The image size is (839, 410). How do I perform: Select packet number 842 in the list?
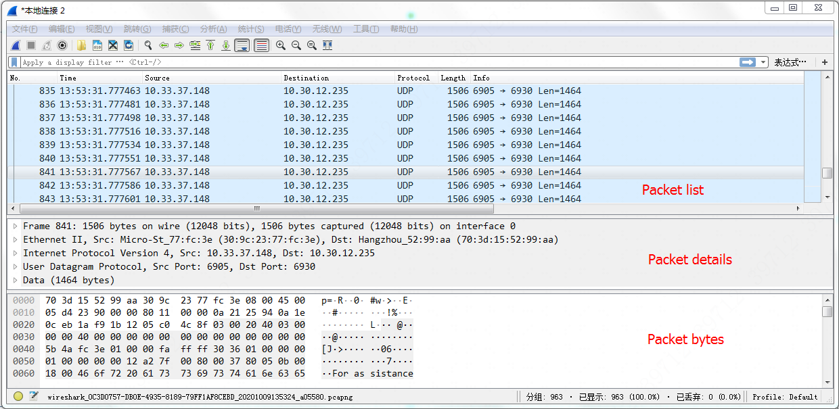(x=406, y=185)
